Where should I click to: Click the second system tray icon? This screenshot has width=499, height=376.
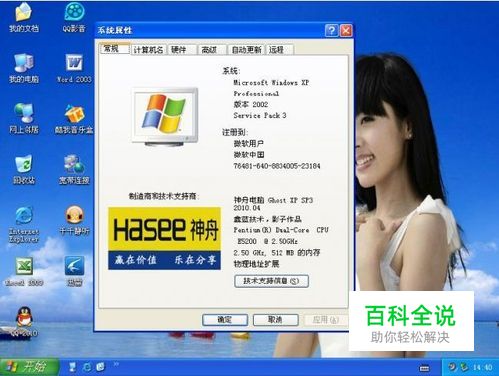pyautogui.click(x=464, y=367)
